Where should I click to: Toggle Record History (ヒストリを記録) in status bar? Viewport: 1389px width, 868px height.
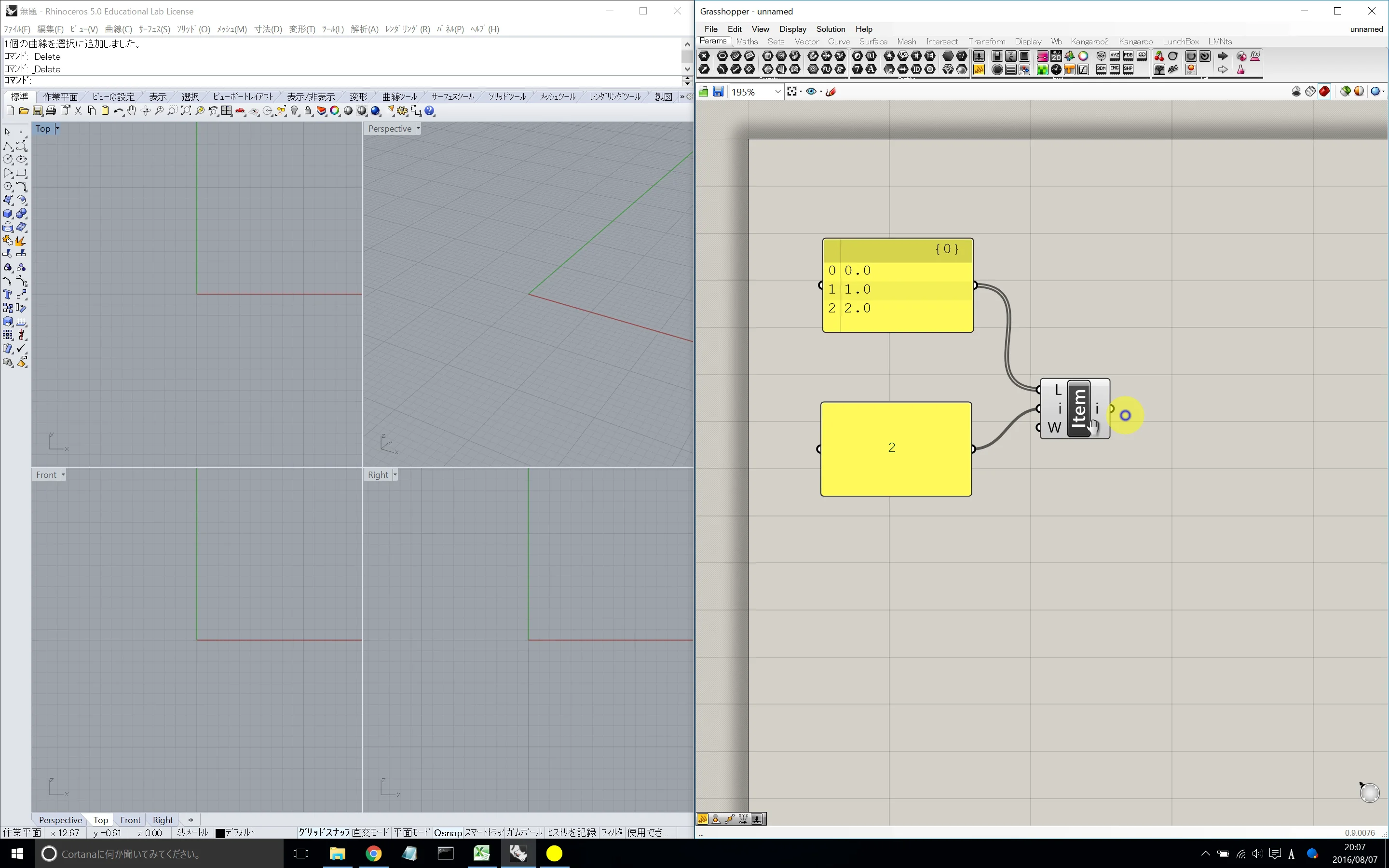[572, 832]
